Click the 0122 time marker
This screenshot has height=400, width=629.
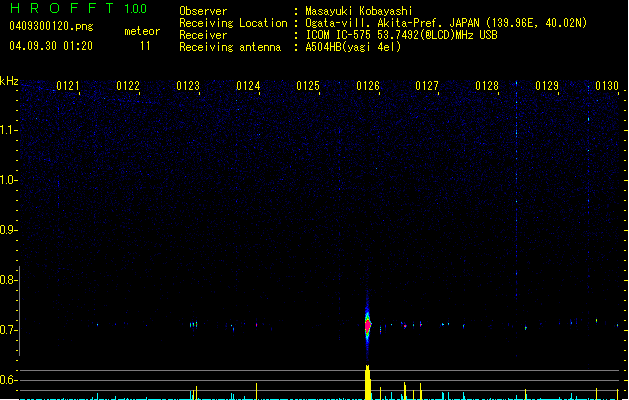(128, 86)
